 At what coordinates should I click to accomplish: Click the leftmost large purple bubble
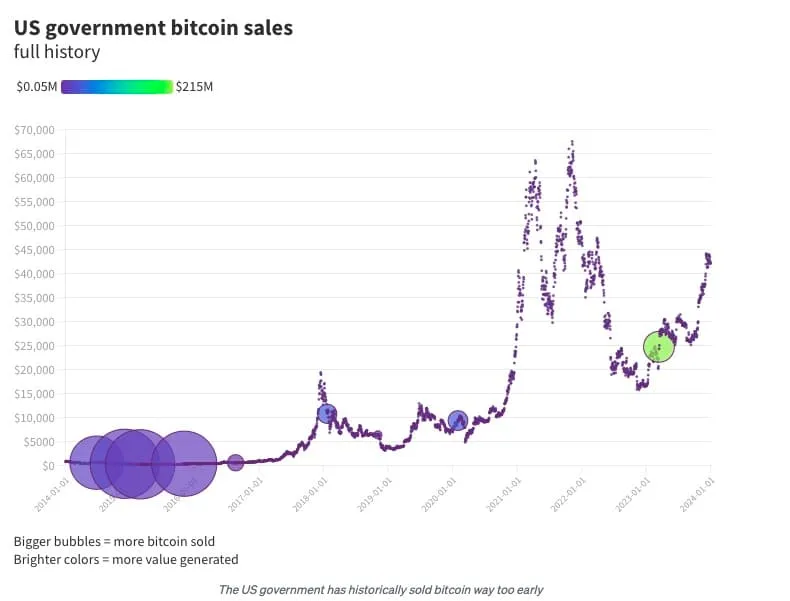(x=96, y=462)
